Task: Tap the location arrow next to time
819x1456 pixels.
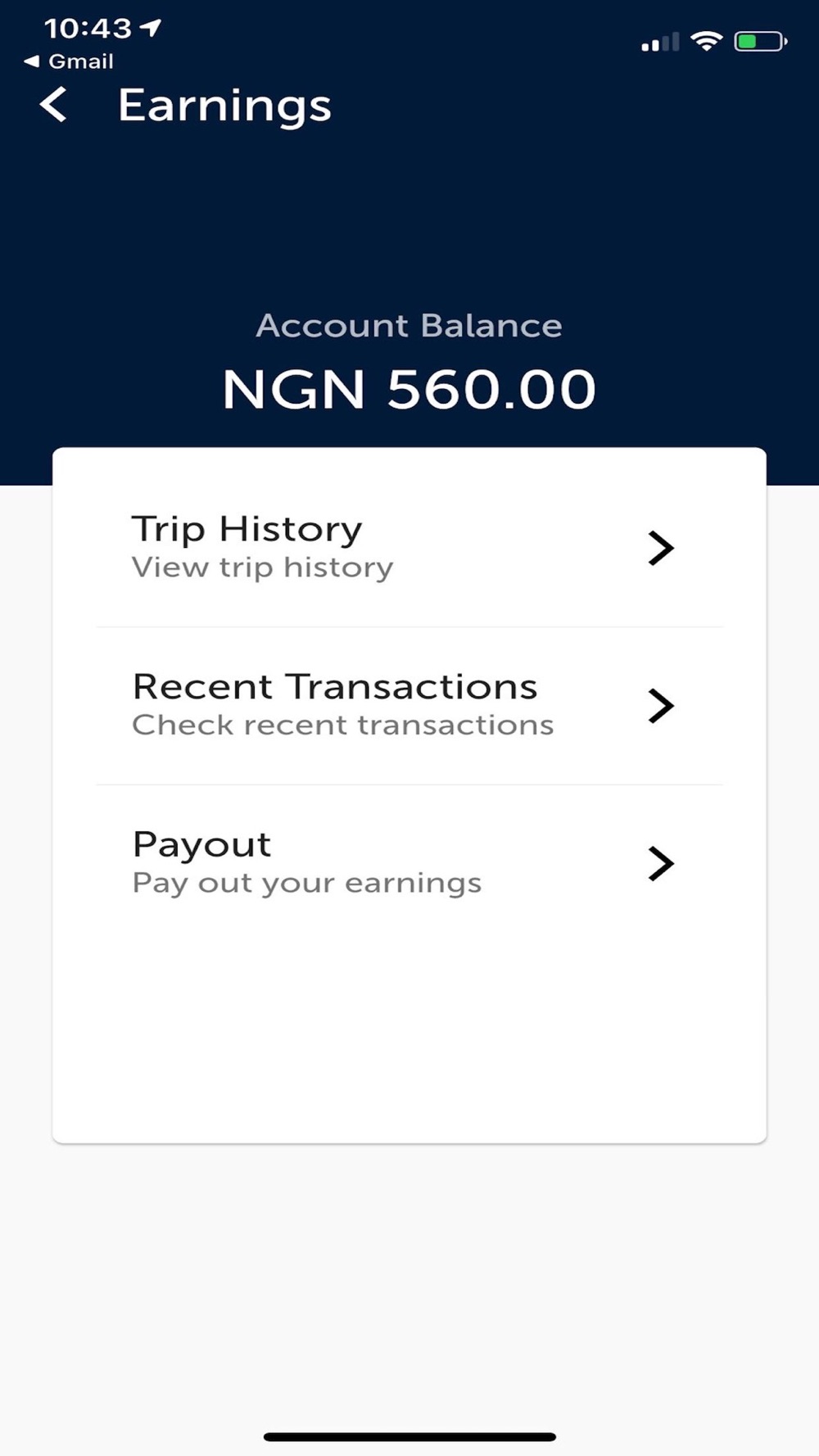Action: click(151, 28)
